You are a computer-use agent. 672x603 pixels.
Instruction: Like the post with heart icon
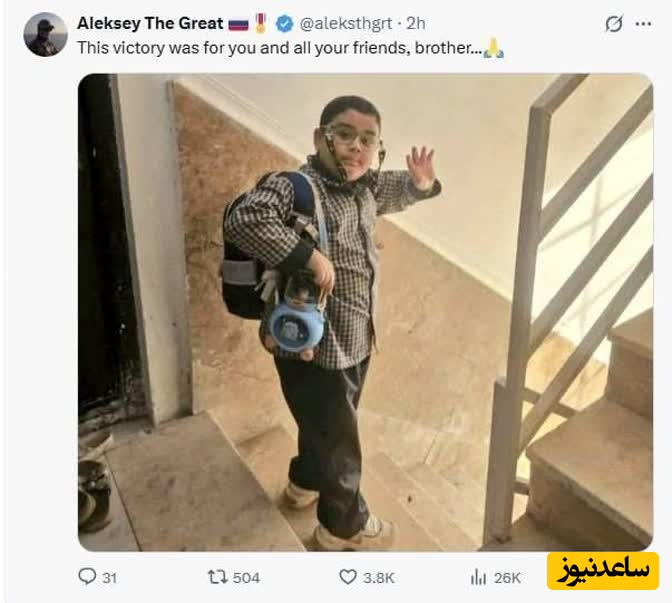click(348, 577)
